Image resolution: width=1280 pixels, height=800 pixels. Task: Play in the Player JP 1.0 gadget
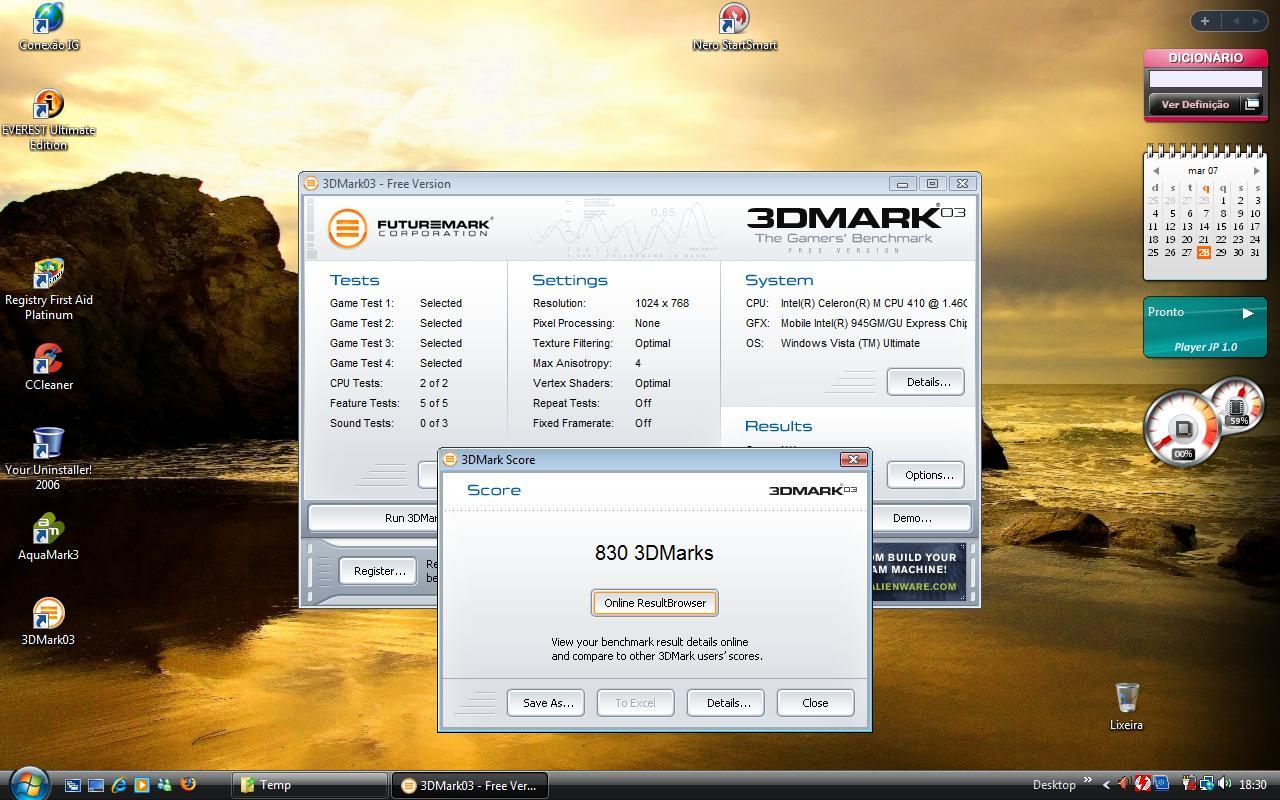(1247, 313)
